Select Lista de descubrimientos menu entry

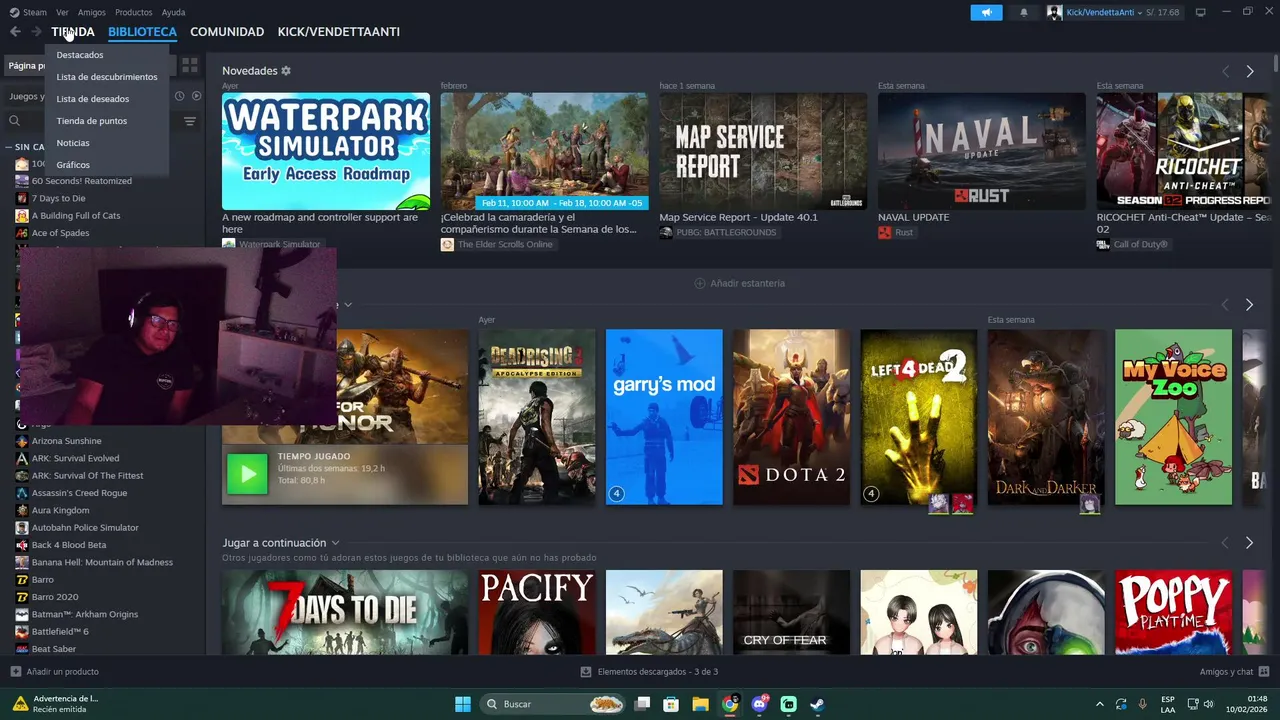(107, 77)
